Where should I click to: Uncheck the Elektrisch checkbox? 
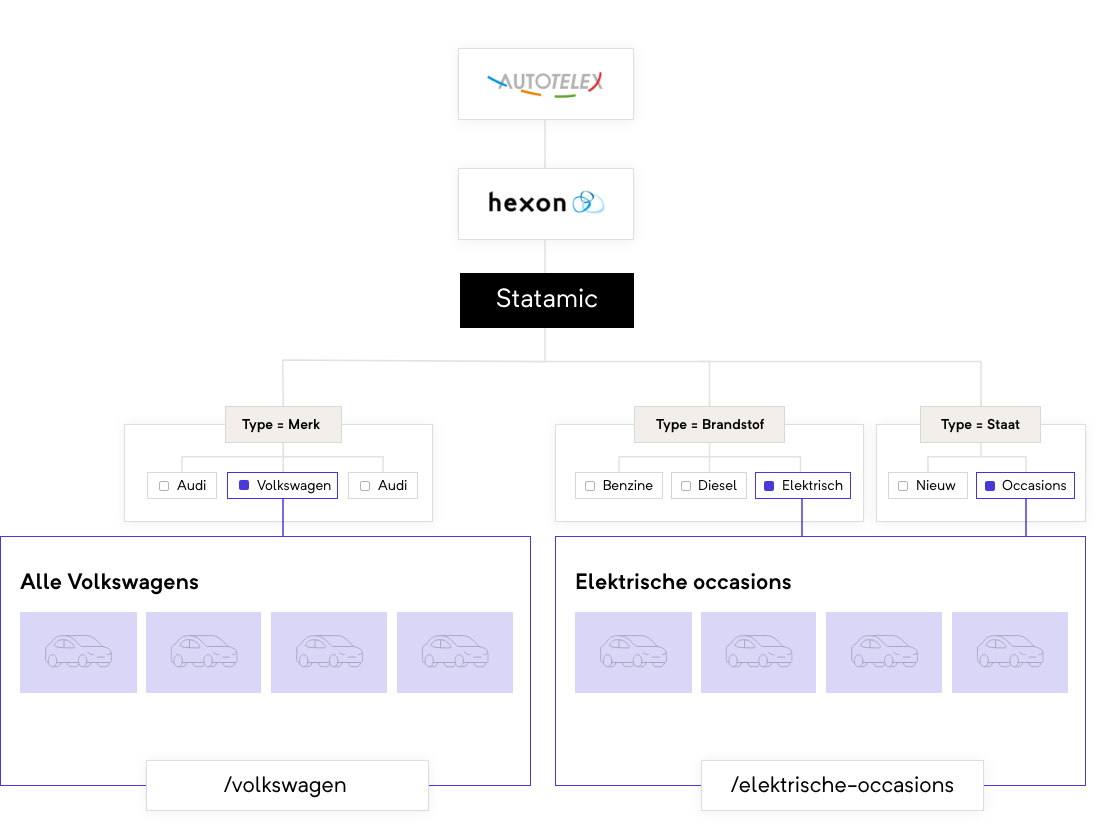(x=770, y=486)
